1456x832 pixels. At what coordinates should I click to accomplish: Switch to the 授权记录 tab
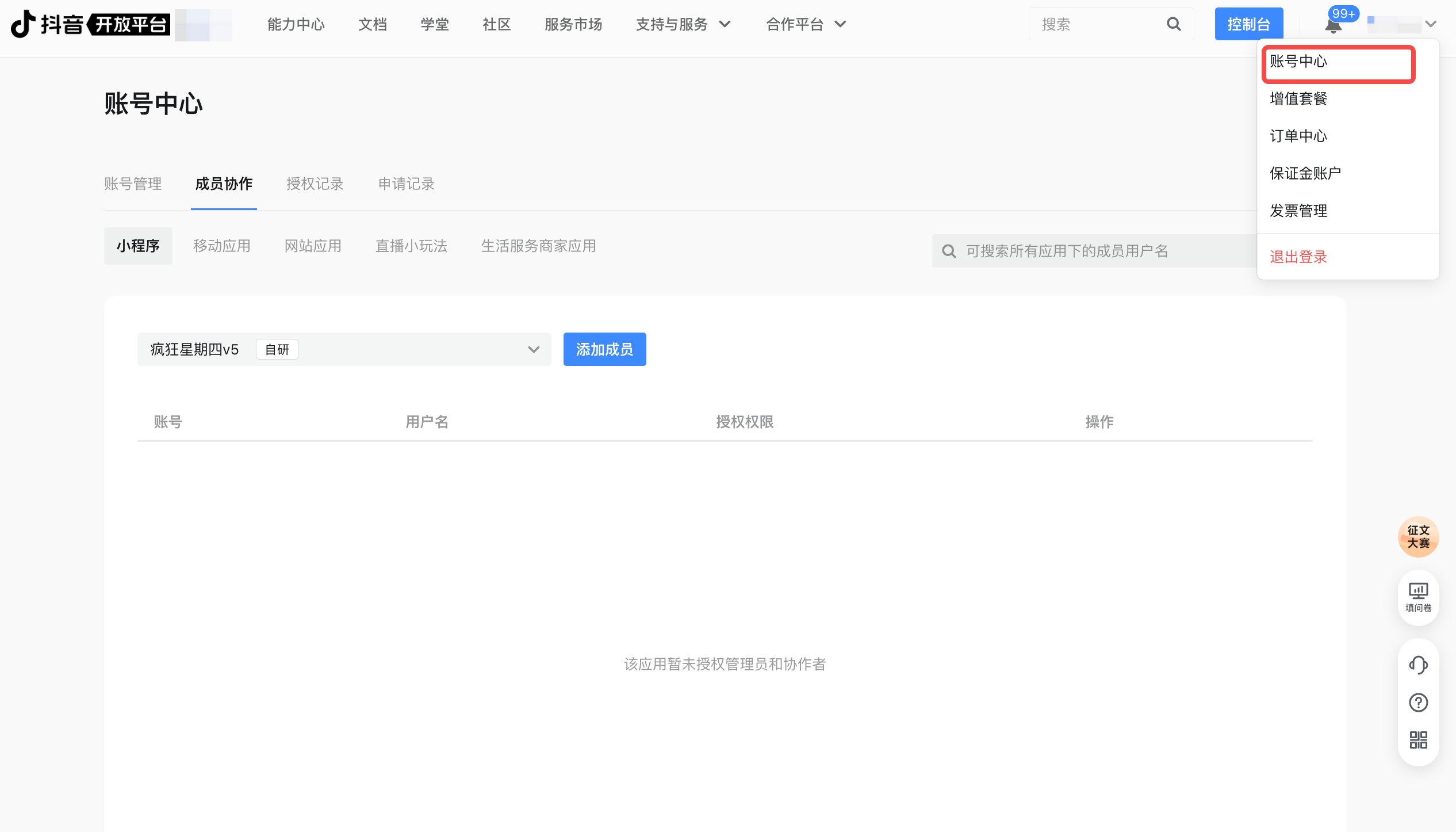(x=315, y=184)
